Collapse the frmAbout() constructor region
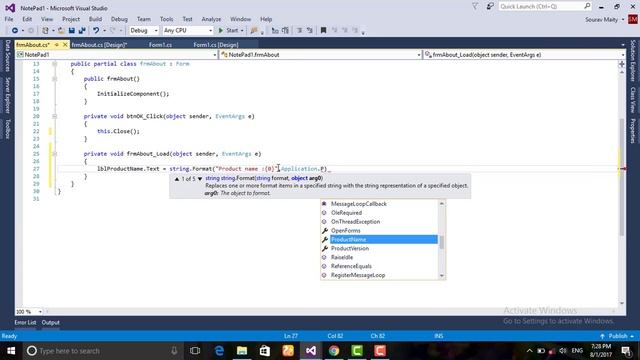The height and width of the screenshot is (360, 640). click(54, 79)
